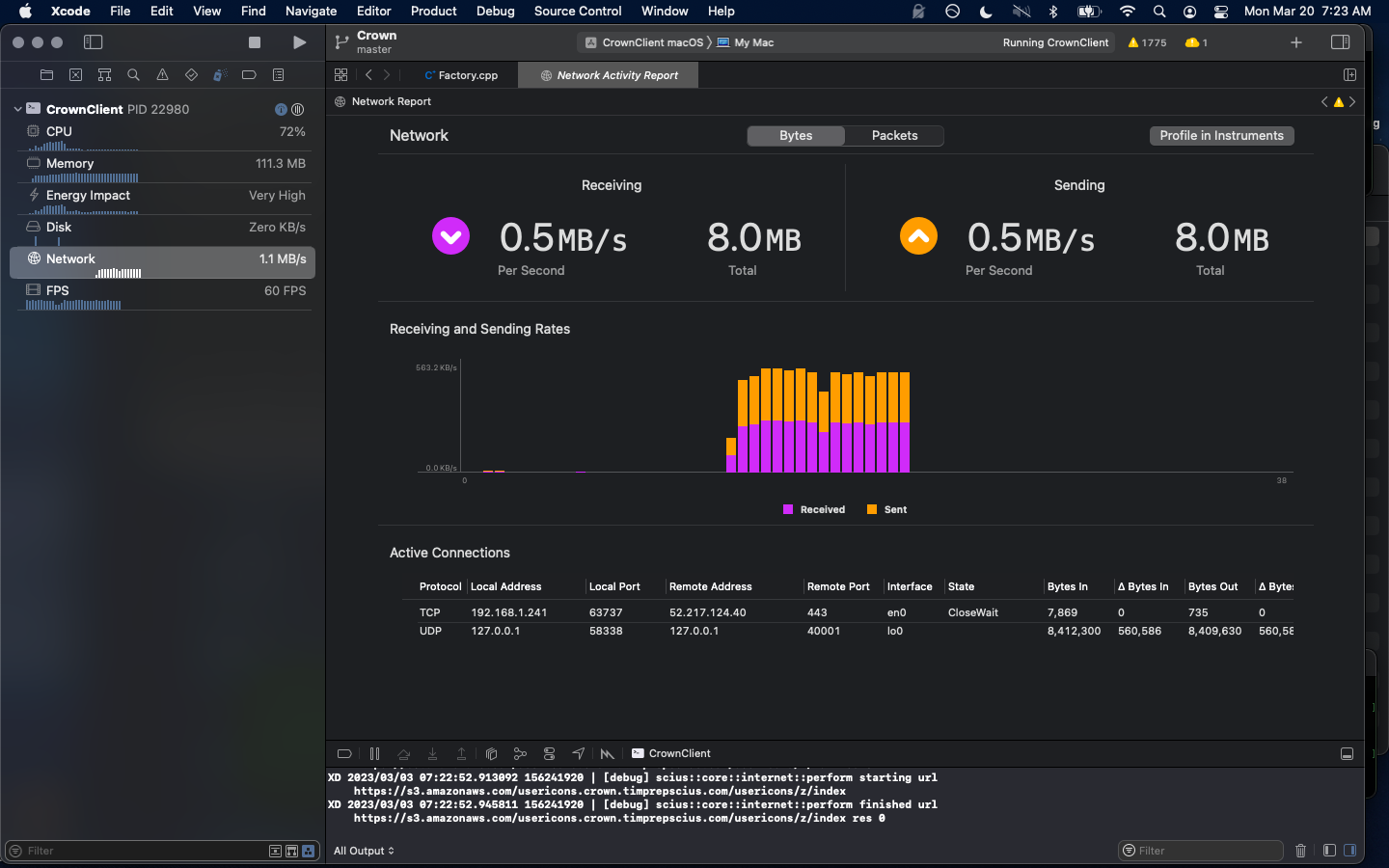Hide the debug area panel

click(1347, 754)
